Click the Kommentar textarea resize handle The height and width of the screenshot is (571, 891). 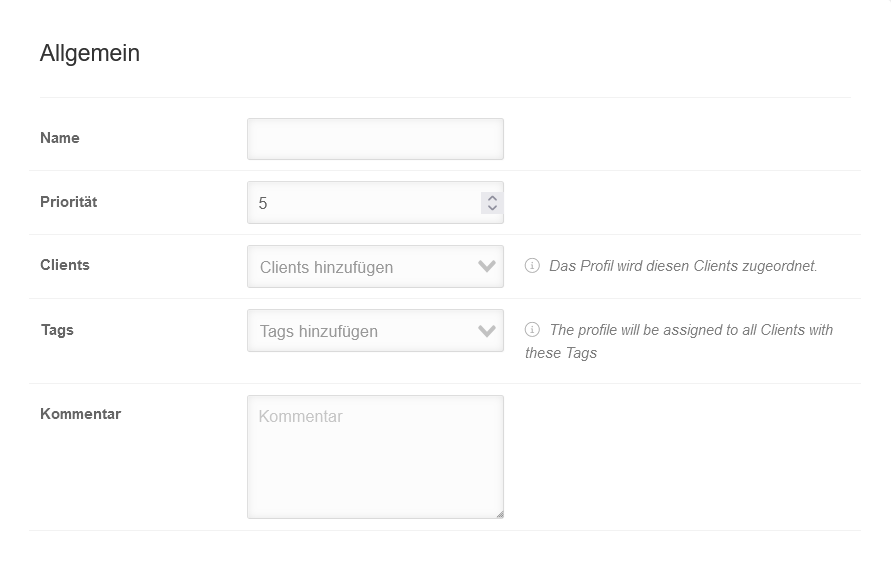[x=499, y=514]
